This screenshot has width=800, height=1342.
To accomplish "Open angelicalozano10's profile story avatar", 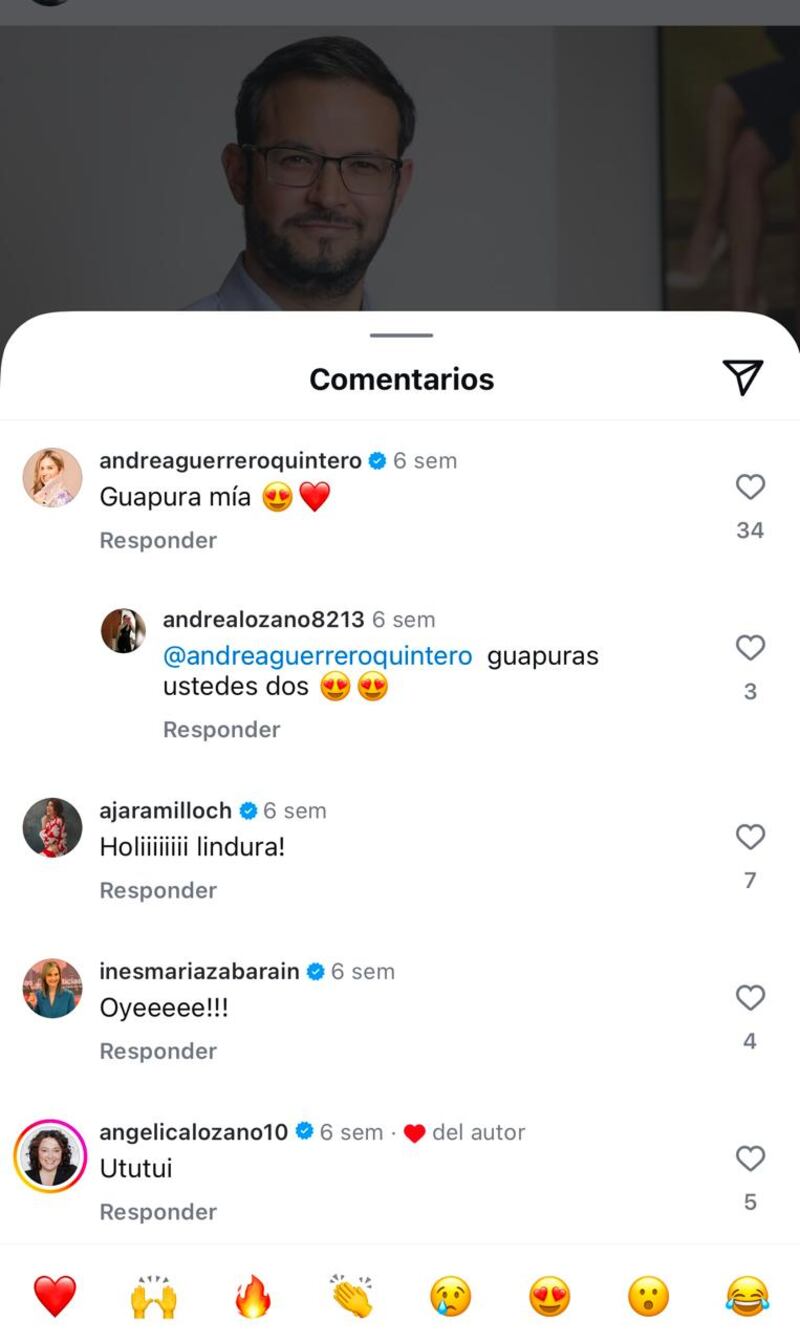I will point(51,1157).
